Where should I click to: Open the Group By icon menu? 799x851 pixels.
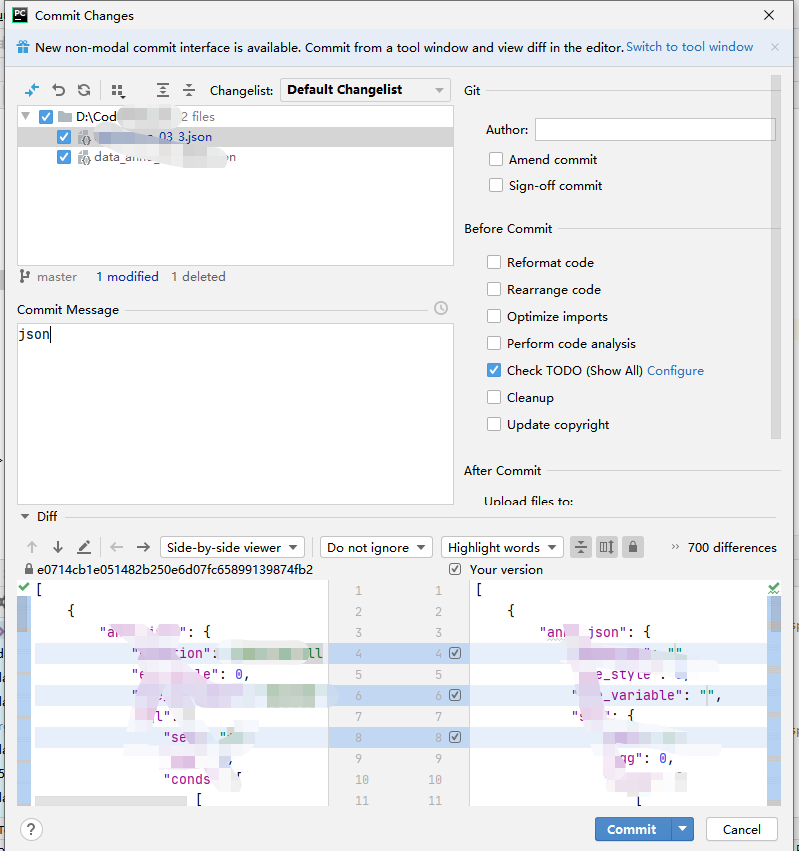click(118, 90)
